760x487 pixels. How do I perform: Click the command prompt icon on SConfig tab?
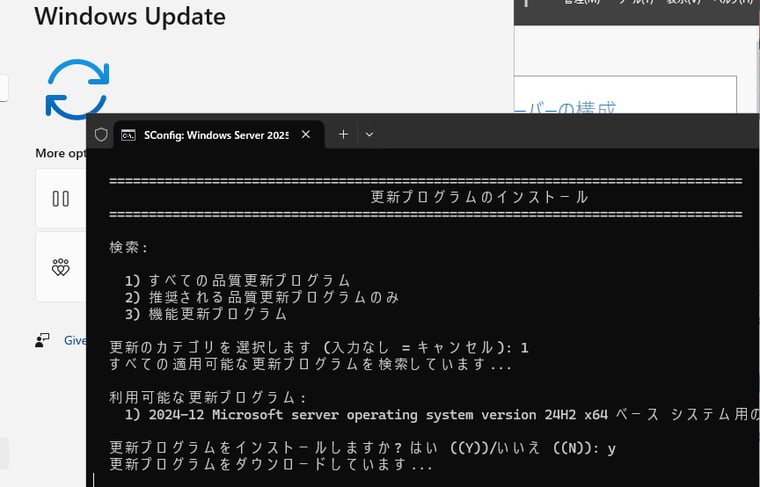128,135
